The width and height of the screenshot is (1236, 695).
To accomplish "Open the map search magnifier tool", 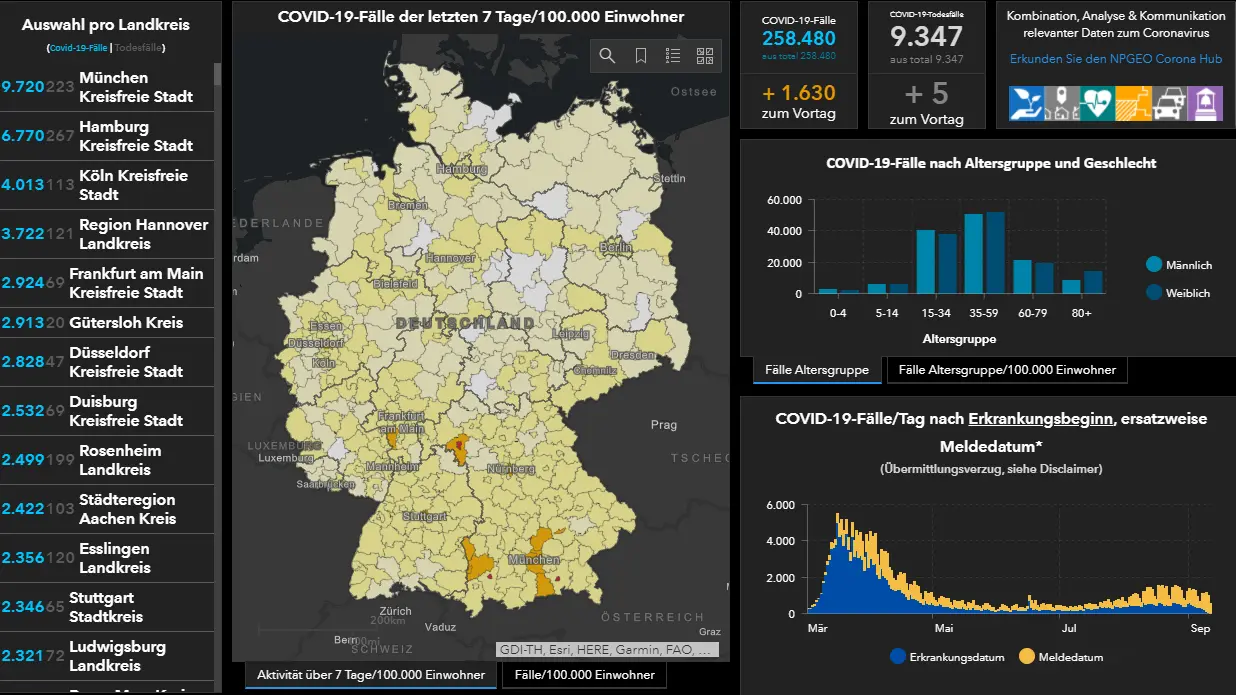I will [x=607, y=56].
